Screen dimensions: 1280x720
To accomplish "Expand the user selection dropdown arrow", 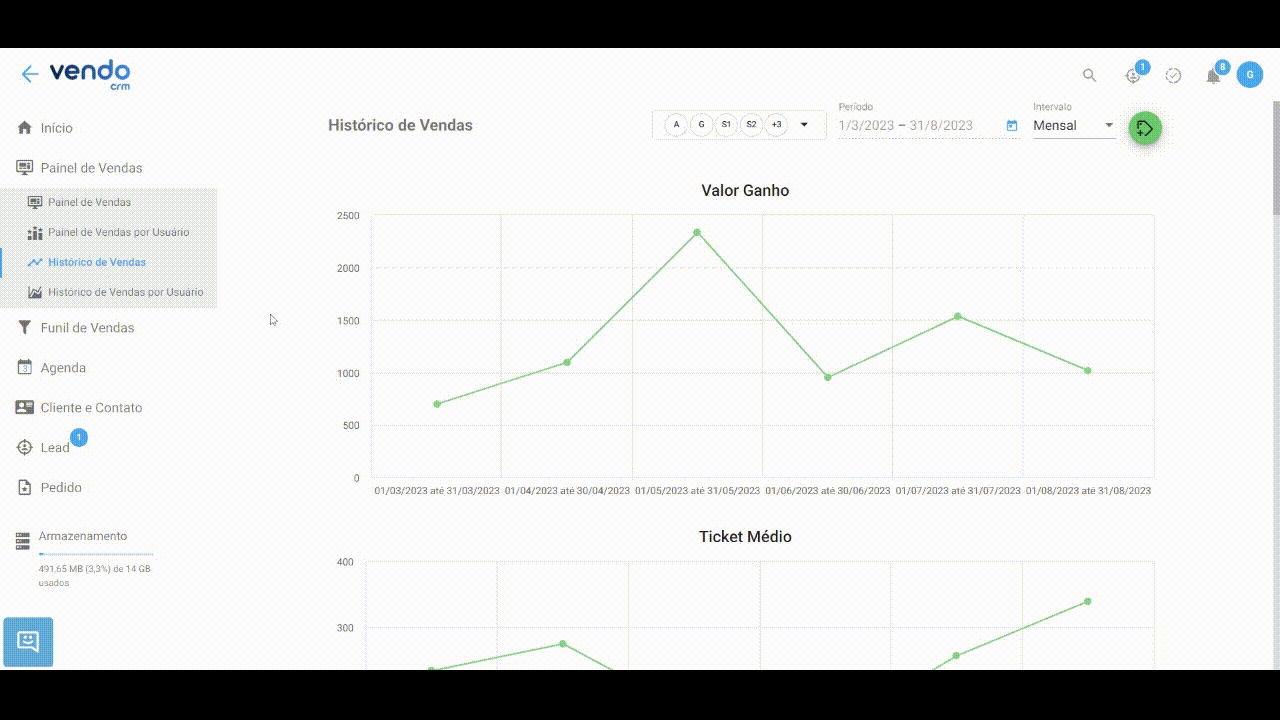I will point(804,125).
